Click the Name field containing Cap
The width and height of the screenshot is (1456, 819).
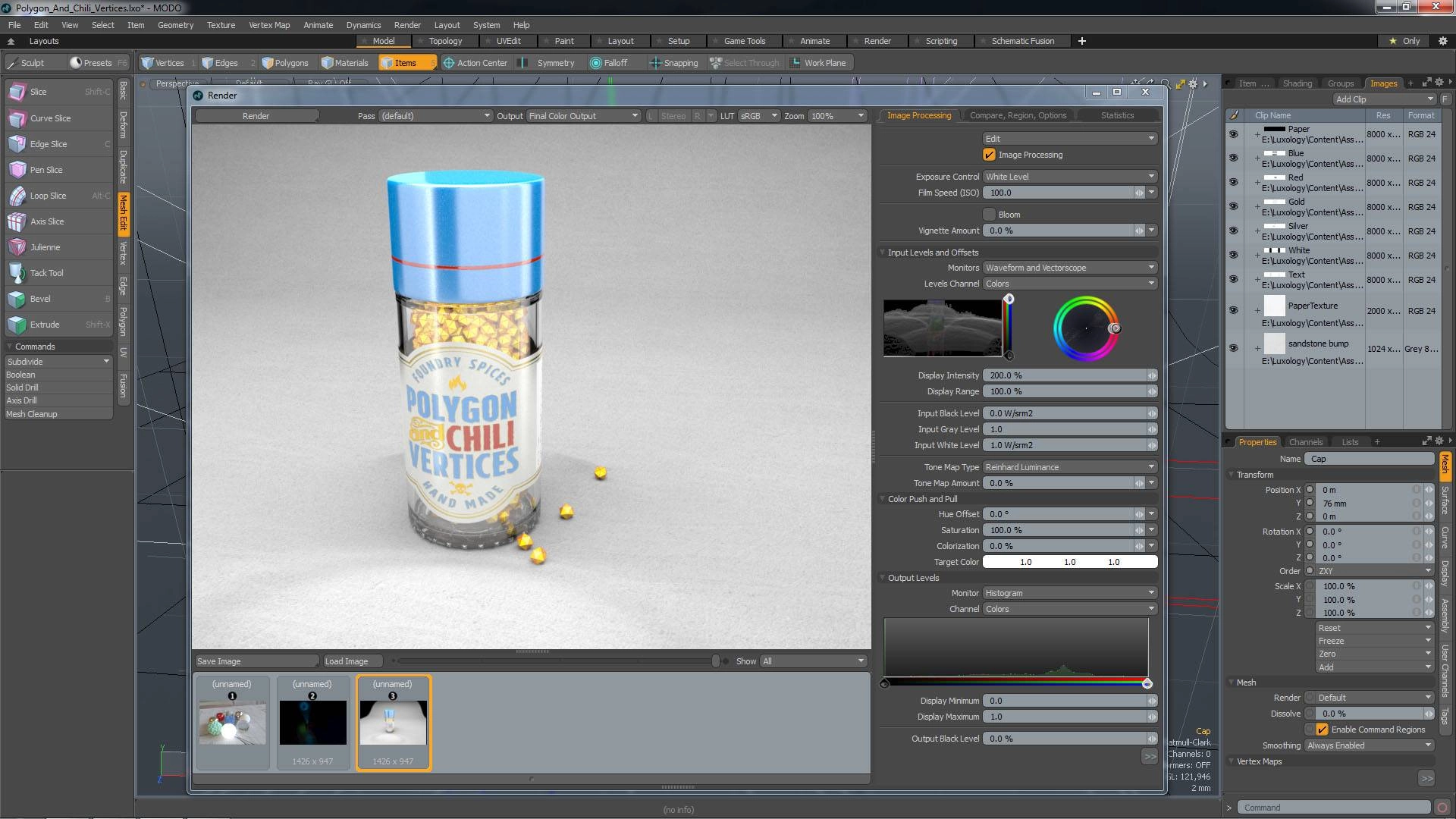(x=1370, y=459)
